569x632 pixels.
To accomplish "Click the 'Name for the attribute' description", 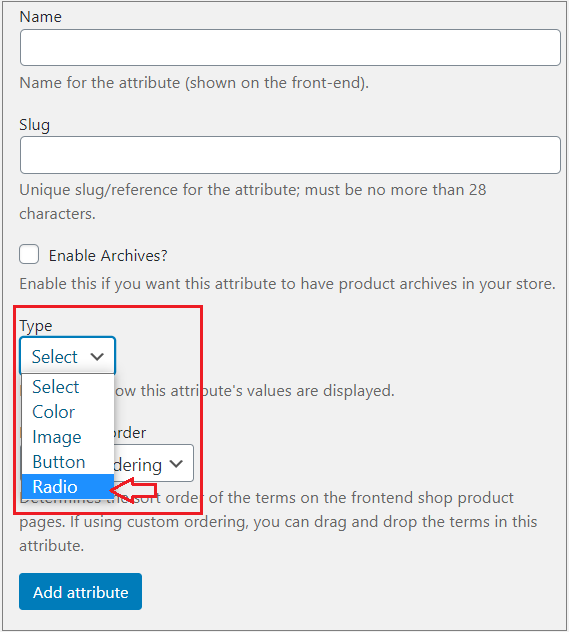I will pyautogui.click(x=194, y=83).
